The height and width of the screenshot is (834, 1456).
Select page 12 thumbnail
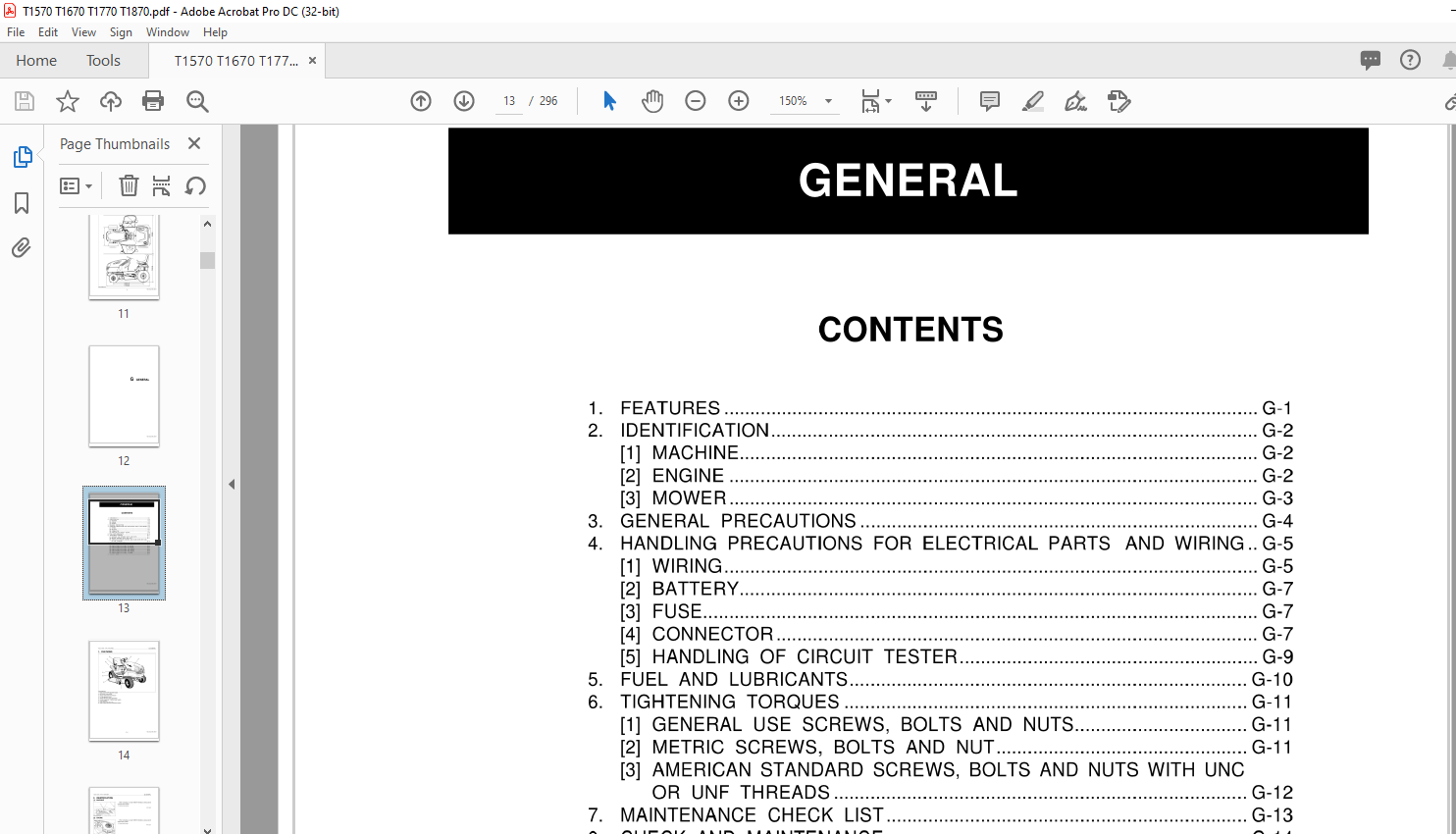click(124, 395)
